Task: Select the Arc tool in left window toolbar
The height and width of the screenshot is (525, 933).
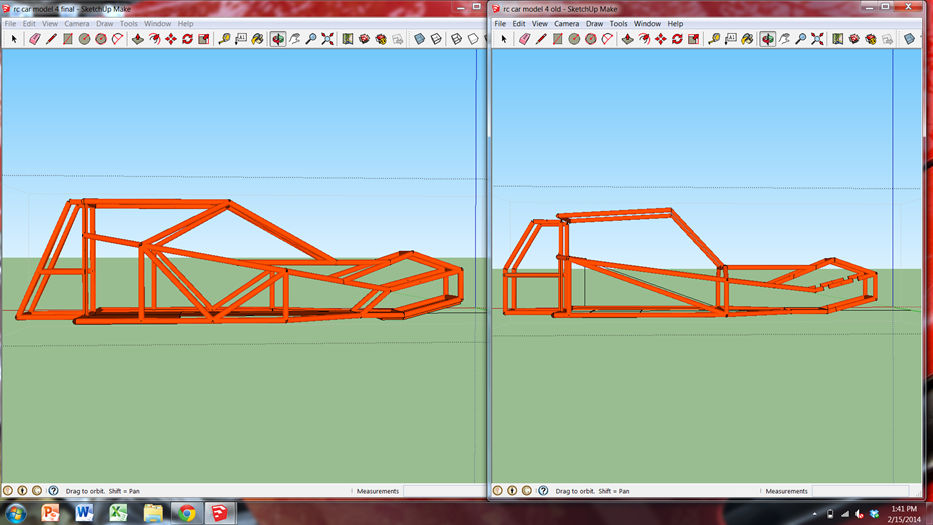Action: pos(118,39)
